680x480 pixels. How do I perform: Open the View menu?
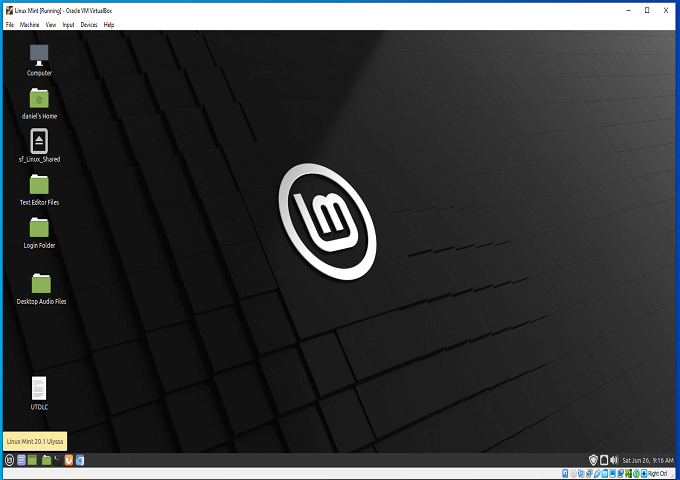tap(50, 24)
